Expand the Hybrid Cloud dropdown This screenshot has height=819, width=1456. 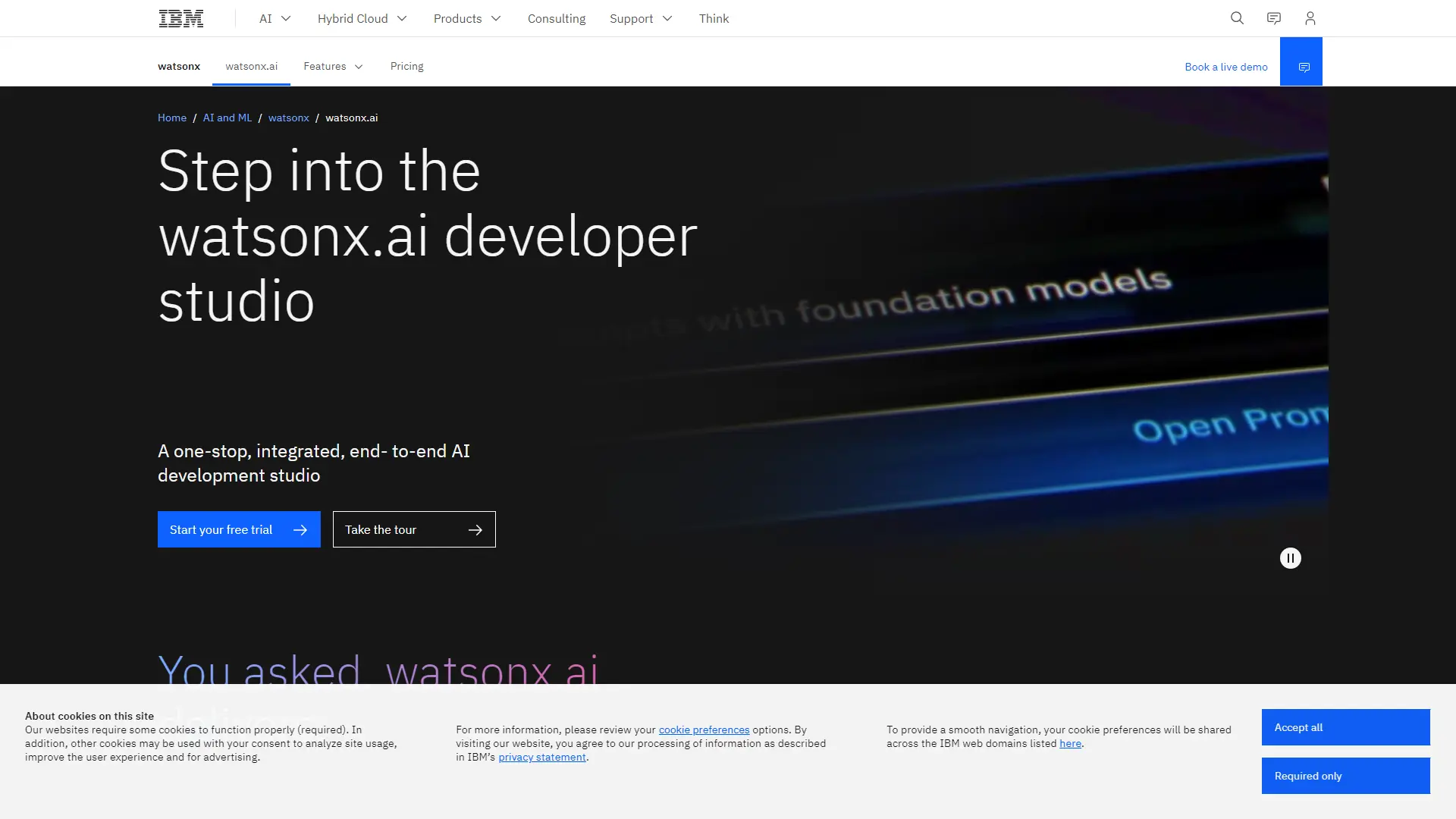(362, 18)
